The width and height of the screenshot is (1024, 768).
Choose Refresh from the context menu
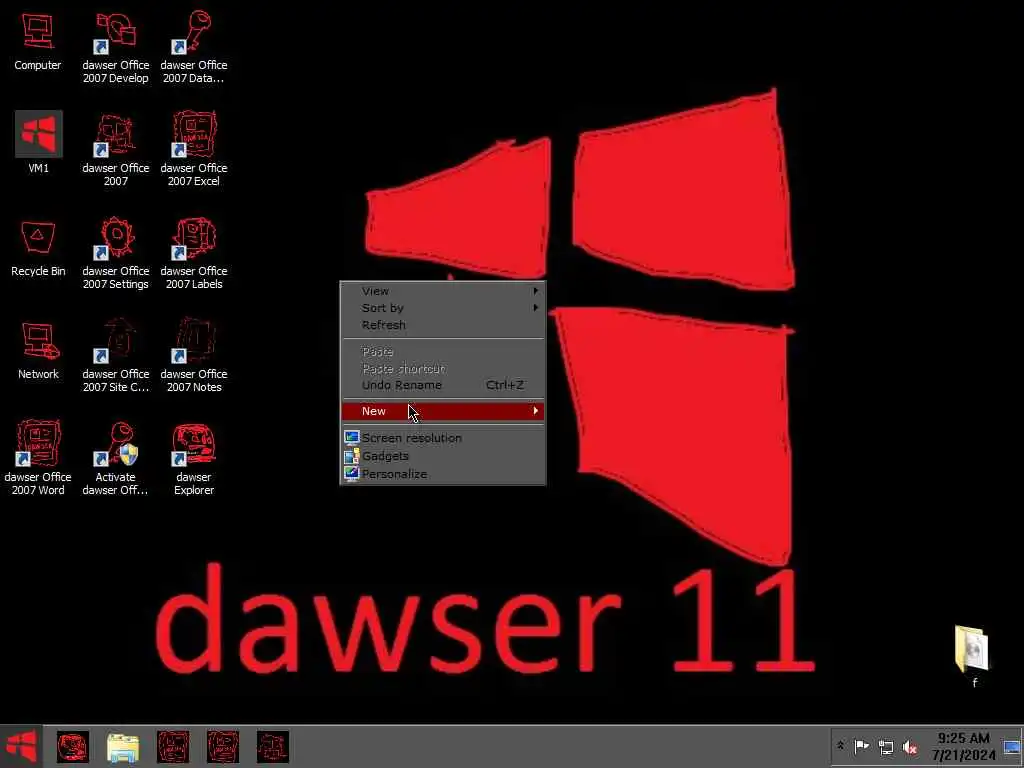point(443,325)
